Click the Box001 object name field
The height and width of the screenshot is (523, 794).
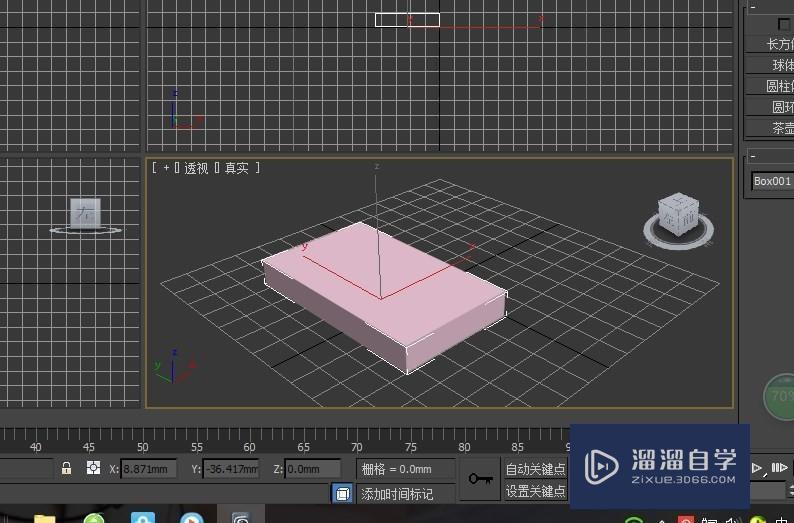click(772, 181)
